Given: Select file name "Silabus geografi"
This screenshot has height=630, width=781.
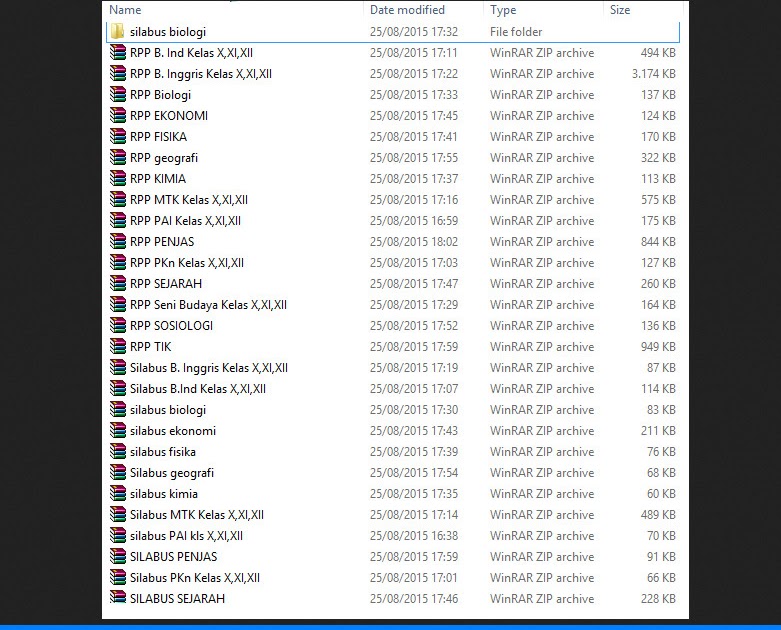Looking at the screenshot, I should pos(172,473).
